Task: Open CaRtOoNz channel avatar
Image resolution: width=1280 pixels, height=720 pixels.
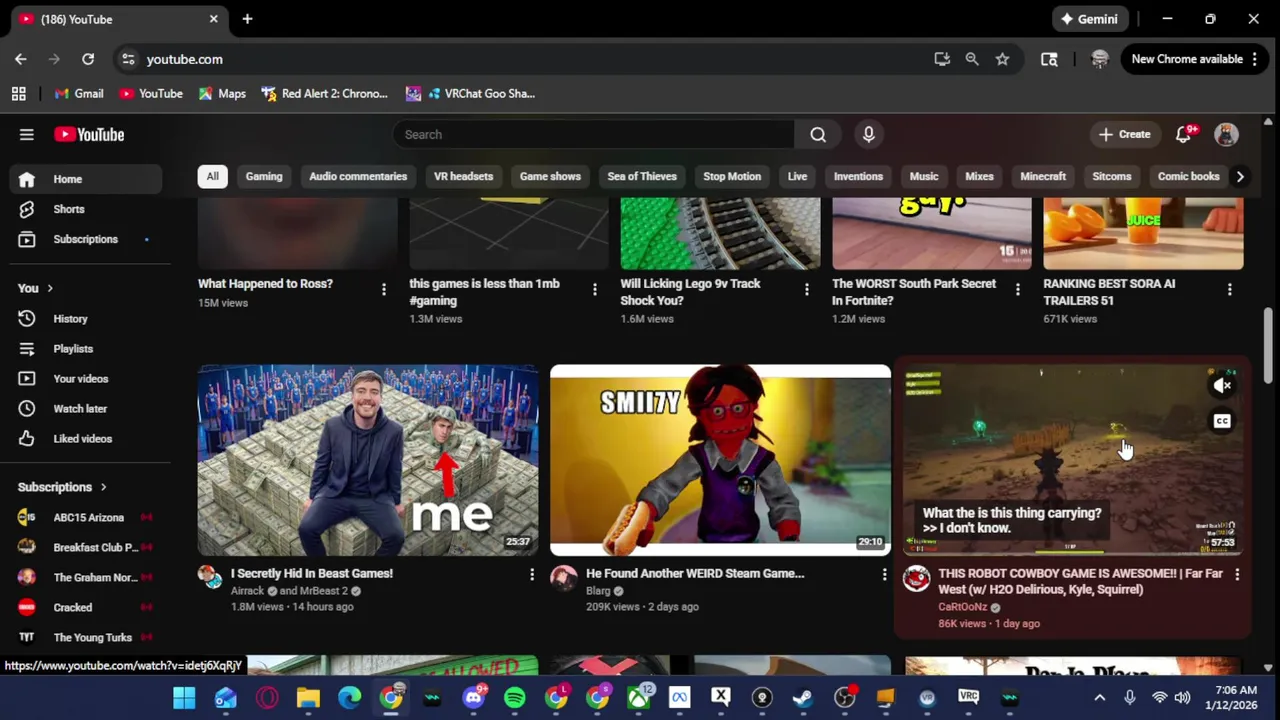Action: click(916, 578)
